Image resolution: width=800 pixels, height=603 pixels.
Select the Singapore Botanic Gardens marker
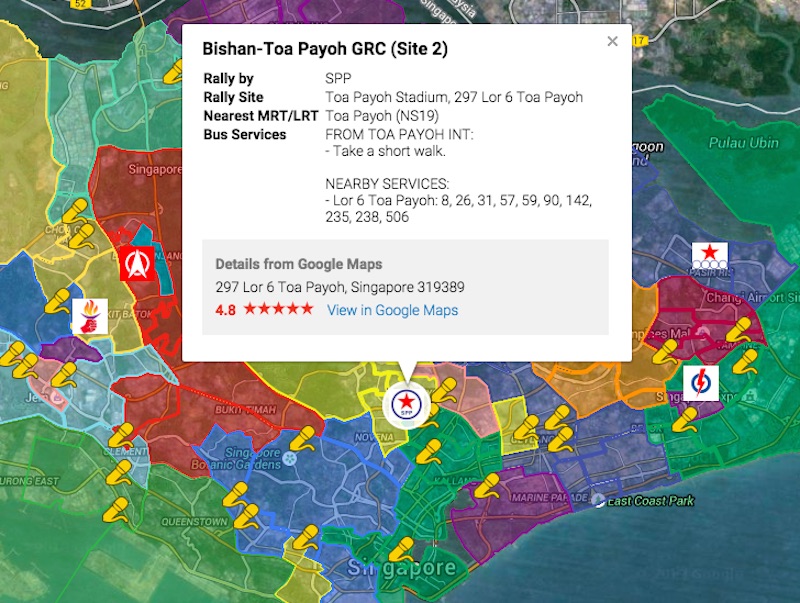click(289, 458)
